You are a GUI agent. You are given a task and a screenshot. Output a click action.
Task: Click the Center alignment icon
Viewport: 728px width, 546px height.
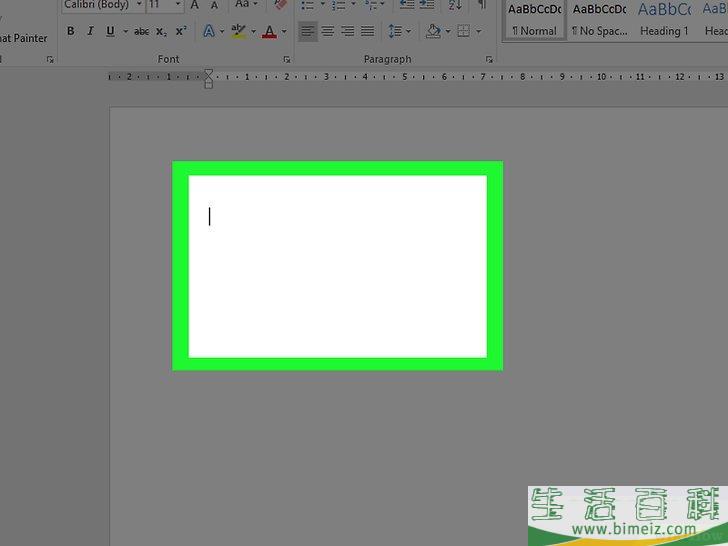click(x=327, y=32)
